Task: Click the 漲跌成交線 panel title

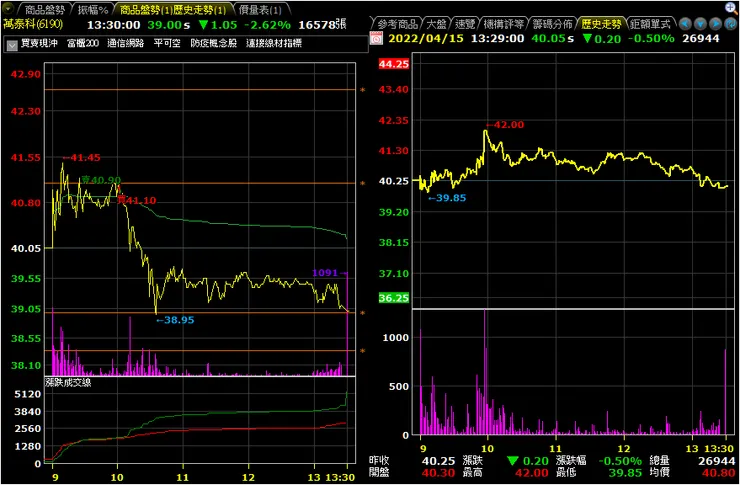Action: [x=68, y=383]
